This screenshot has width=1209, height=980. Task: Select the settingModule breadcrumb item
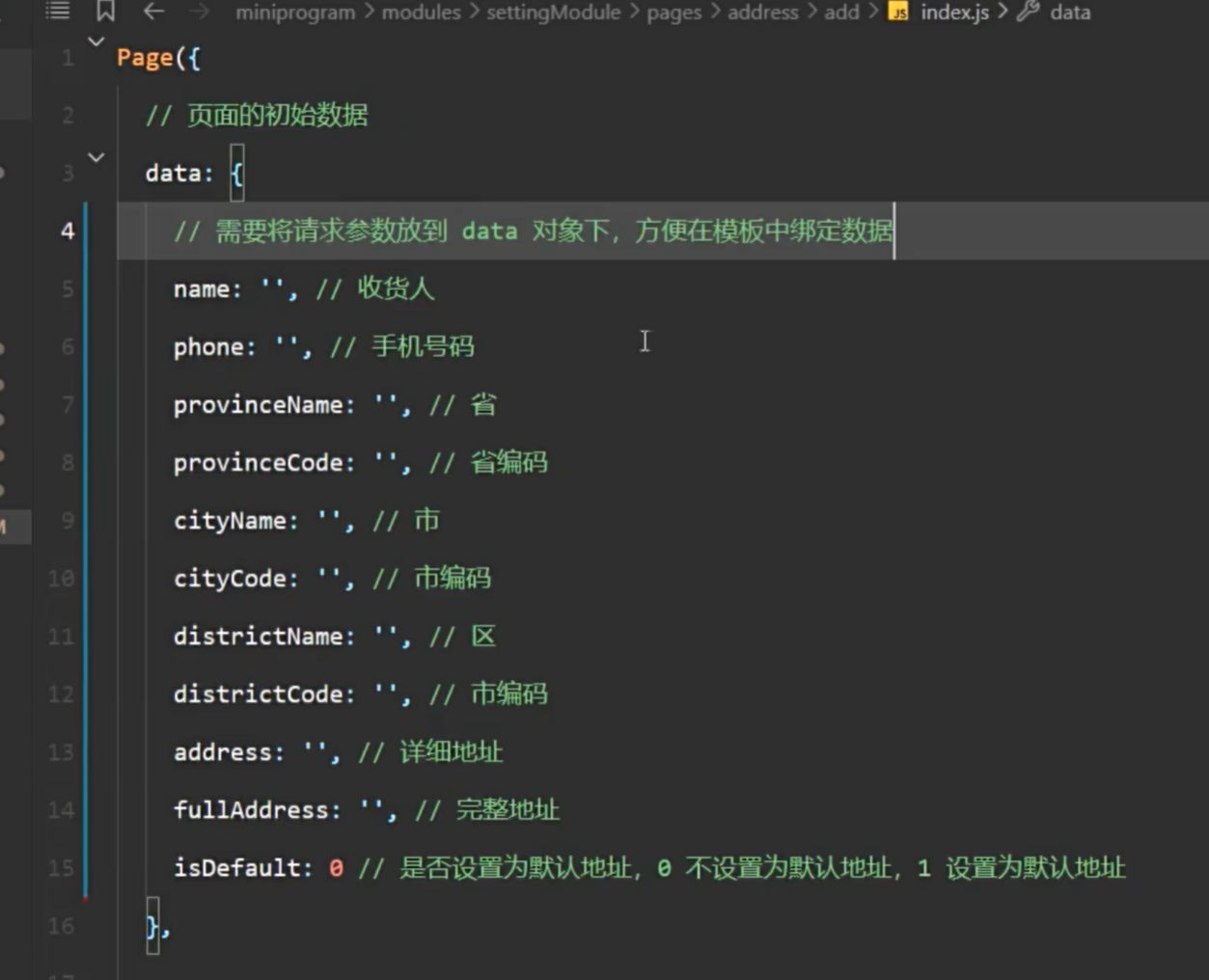pos(553,13)
